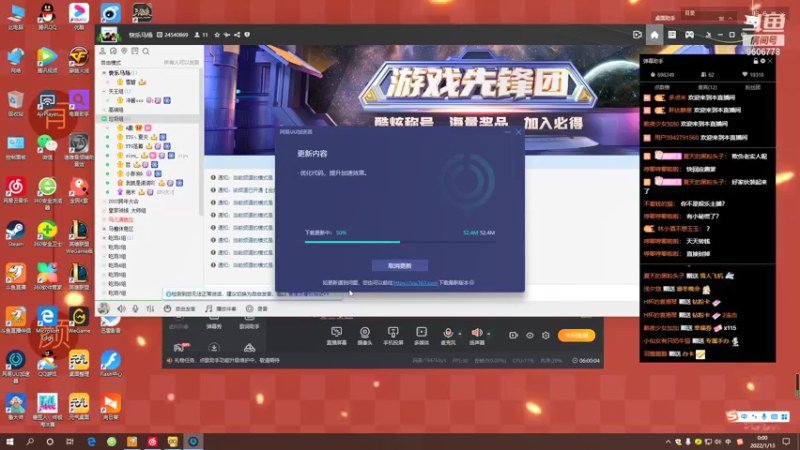The height and width of the screenshot is (450, 800).
Task: Add the multimedia source in streaming tool
Action: pyautogui.click(x=421, y=335)
